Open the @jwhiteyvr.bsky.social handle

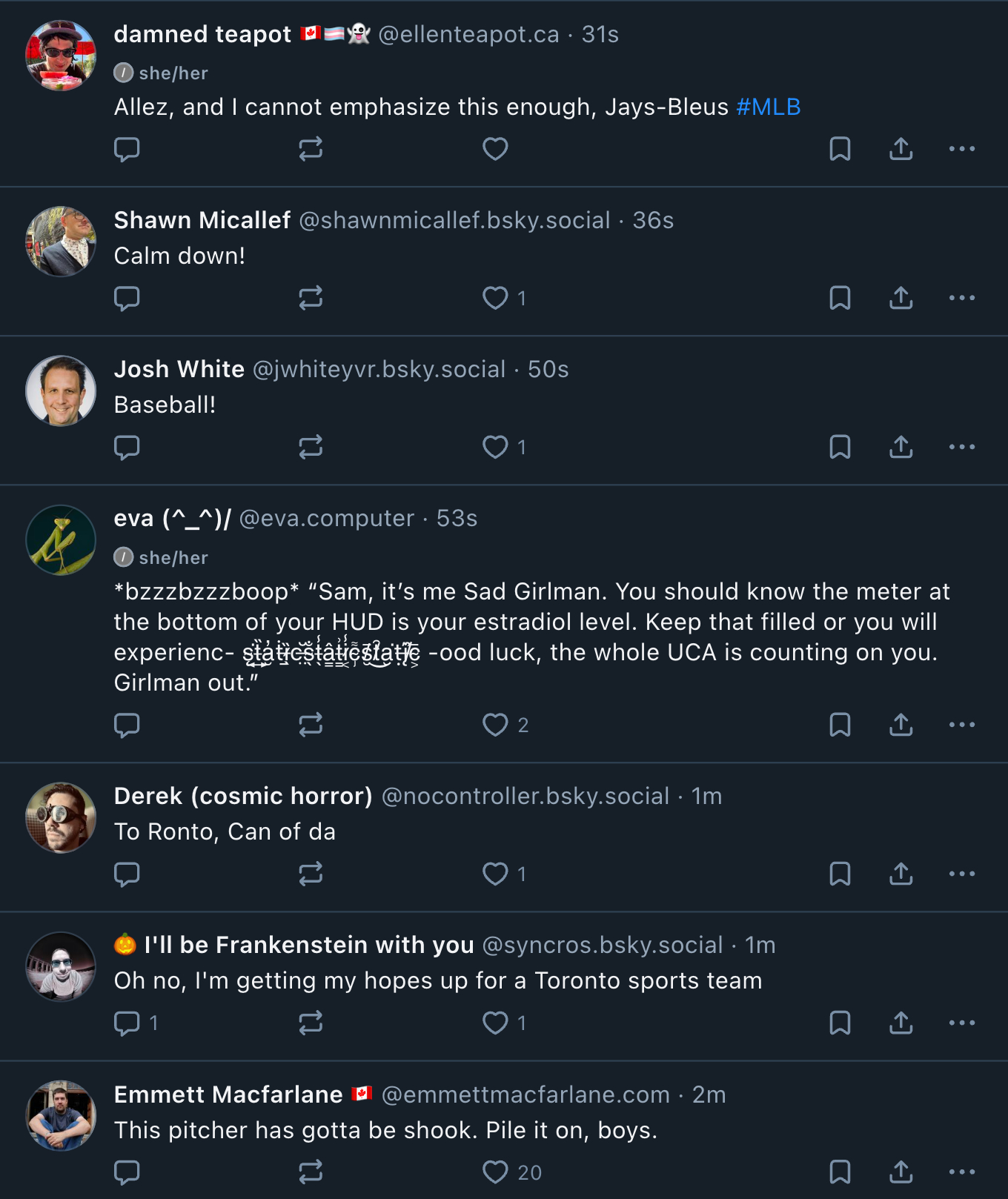pyautogui.click(x=379, y=369)
